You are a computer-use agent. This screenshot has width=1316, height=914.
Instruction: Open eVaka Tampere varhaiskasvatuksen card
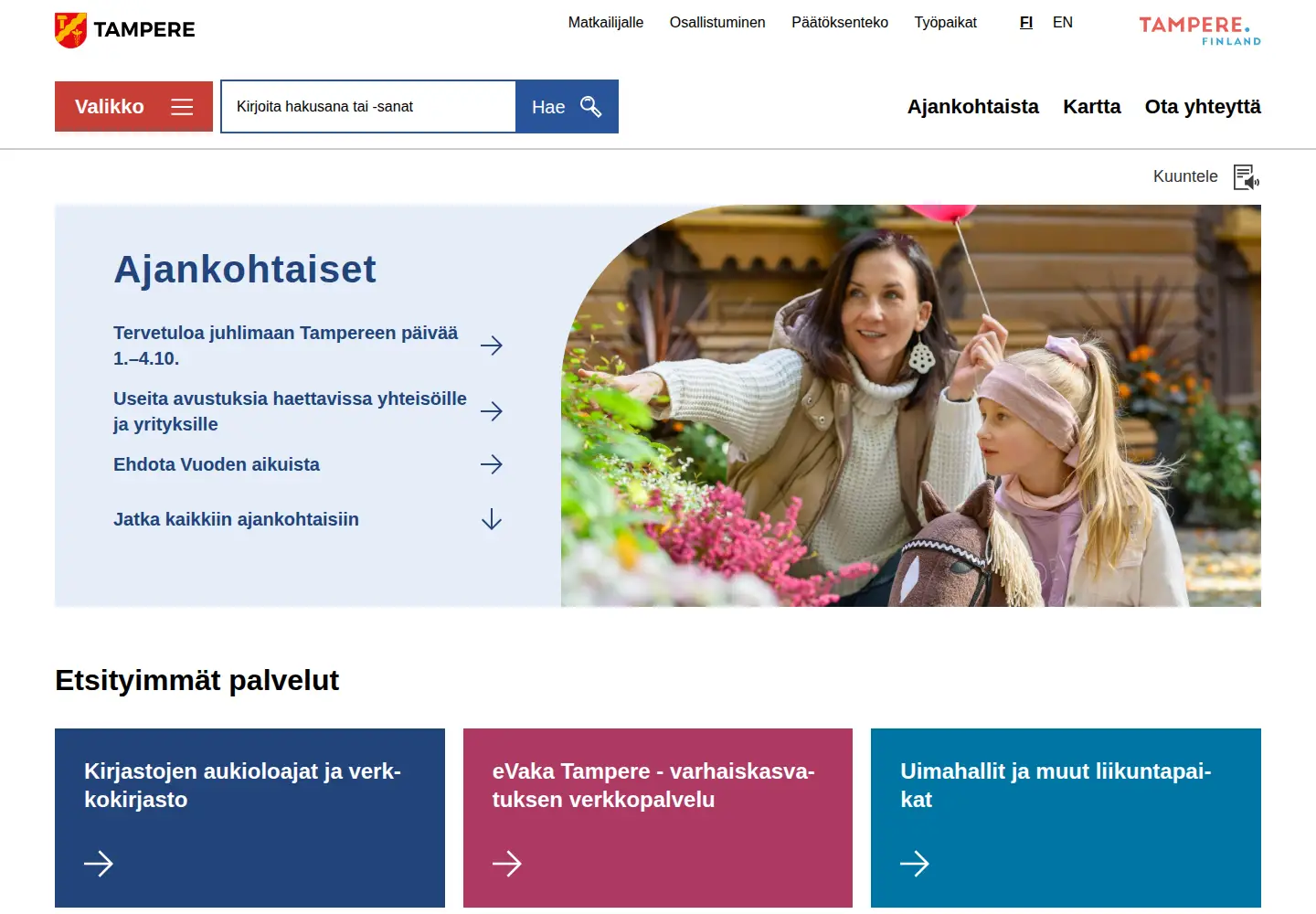coord(658,818)
